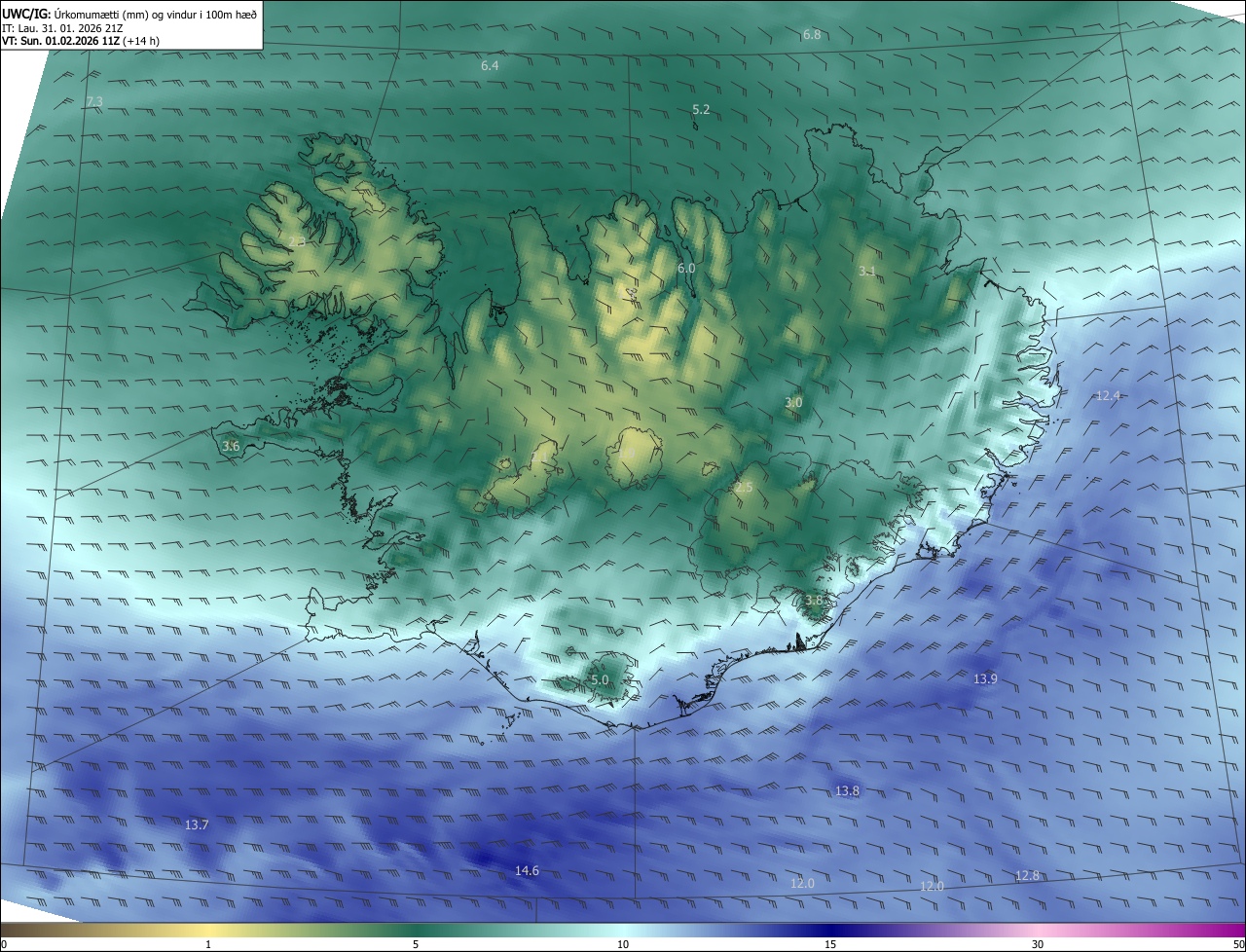This screenshot has width=1246, height=952.
Task: Click the colour scale tick label 15
Action: [x=830, y=944]
